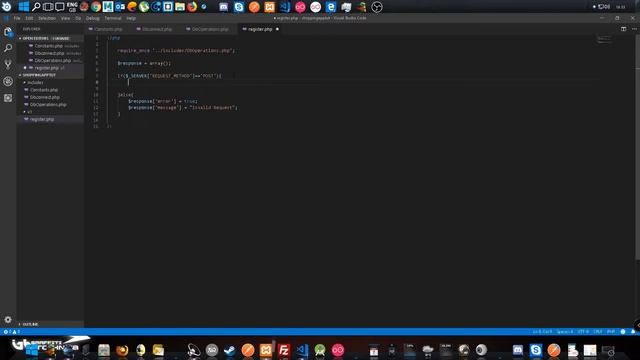This screenshot has width=640, height=360.
Task: Open the View menu
Action: [x=65, y=18]
